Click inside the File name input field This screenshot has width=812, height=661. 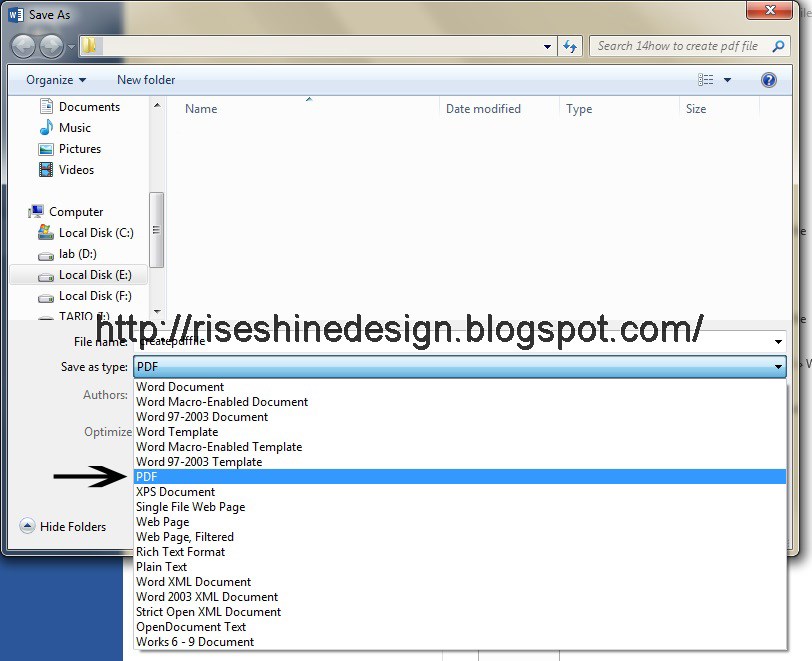[300, 341]
